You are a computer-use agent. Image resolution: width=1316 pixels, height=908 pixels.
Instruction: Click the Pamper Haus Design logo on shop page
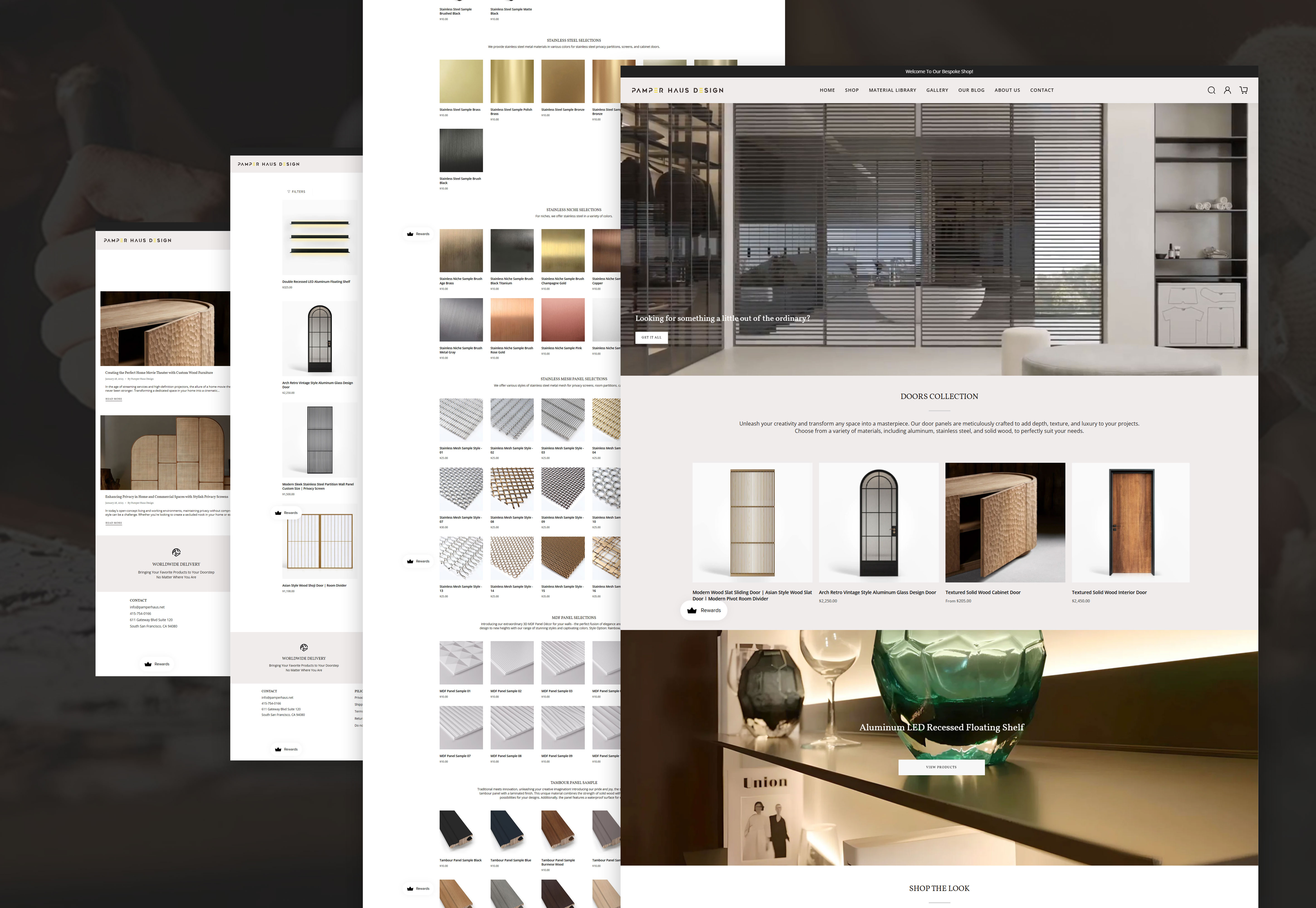(x=268, y=164)
